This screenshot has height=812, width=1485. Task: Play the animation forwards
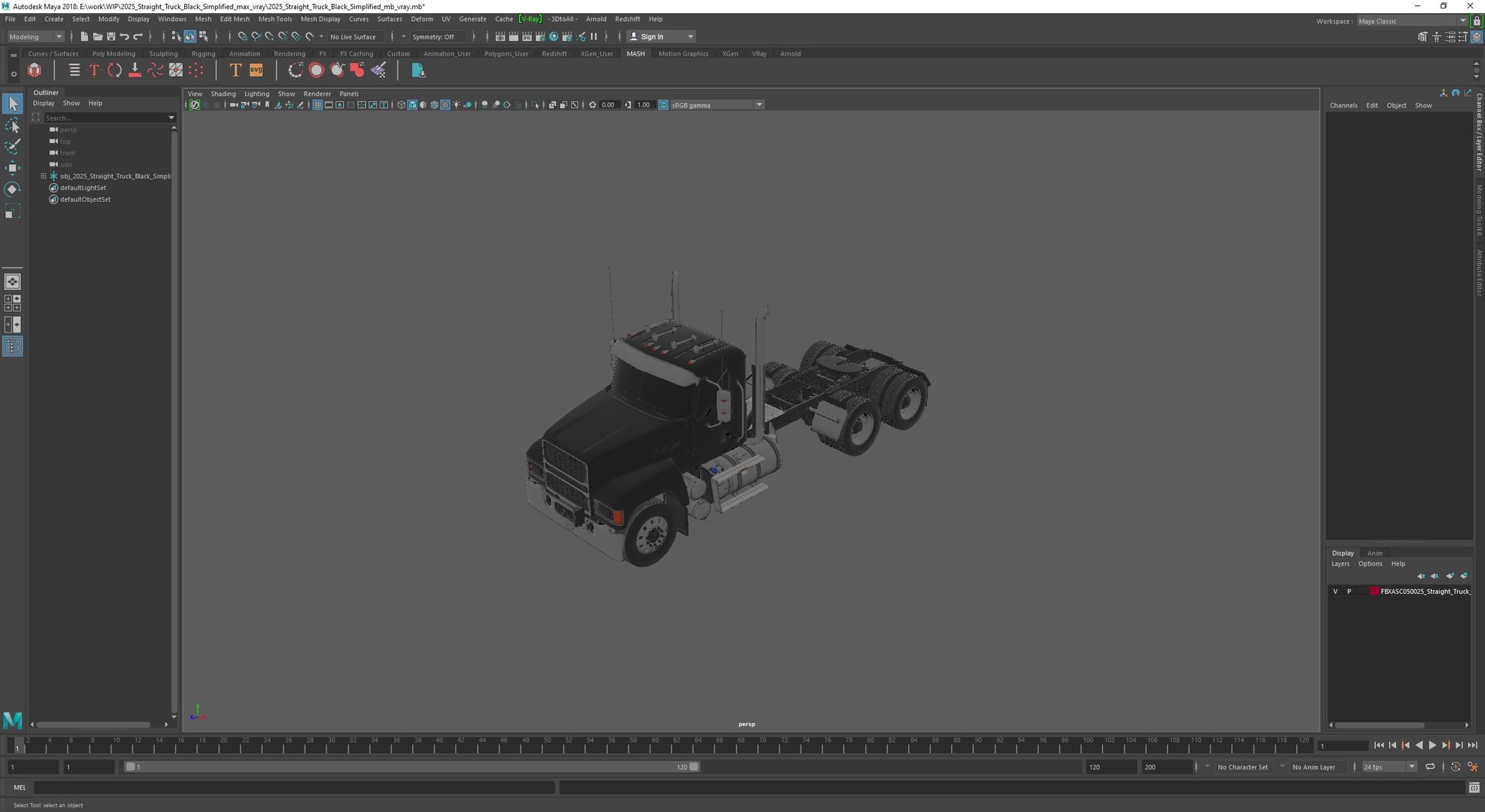(1432, 745)
